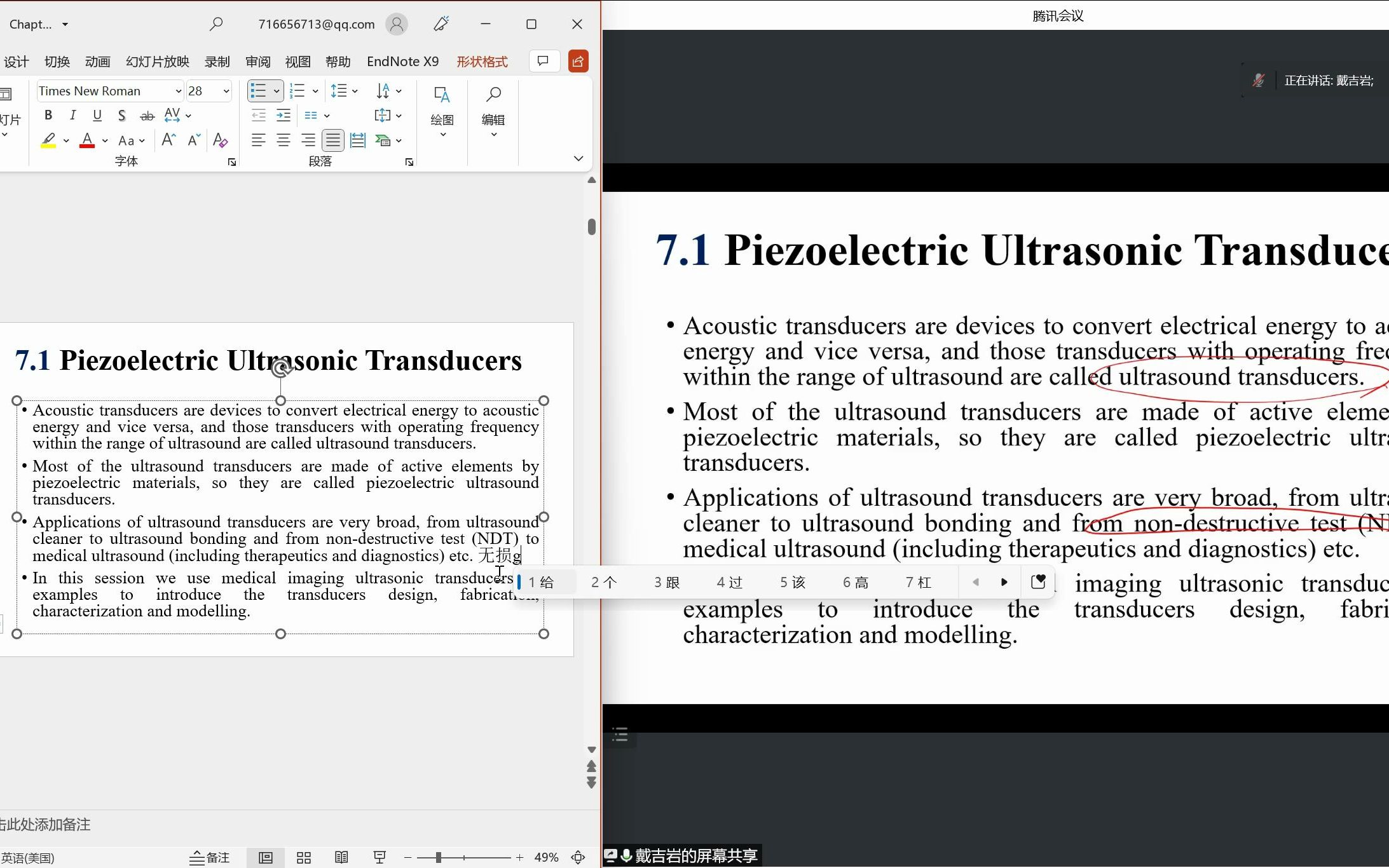Open the font size 28 dropdown
Viewport: 1389px width, 868px height.
point(226,92)
